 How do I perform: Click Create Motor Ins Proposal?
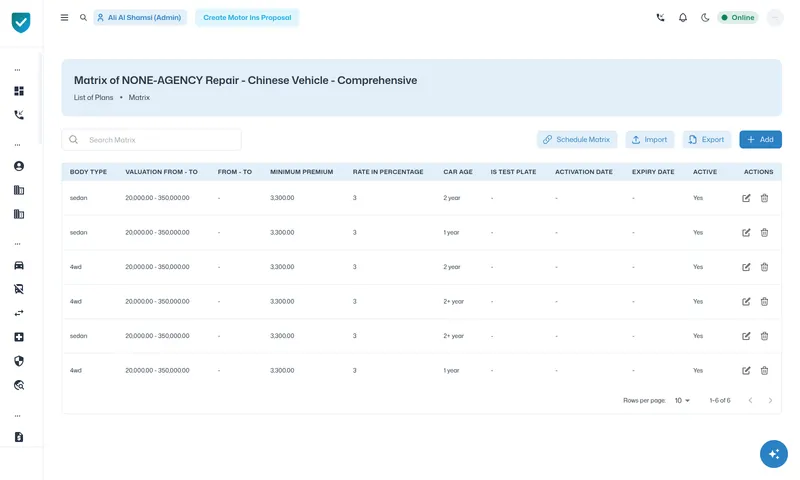coord(247,17)
